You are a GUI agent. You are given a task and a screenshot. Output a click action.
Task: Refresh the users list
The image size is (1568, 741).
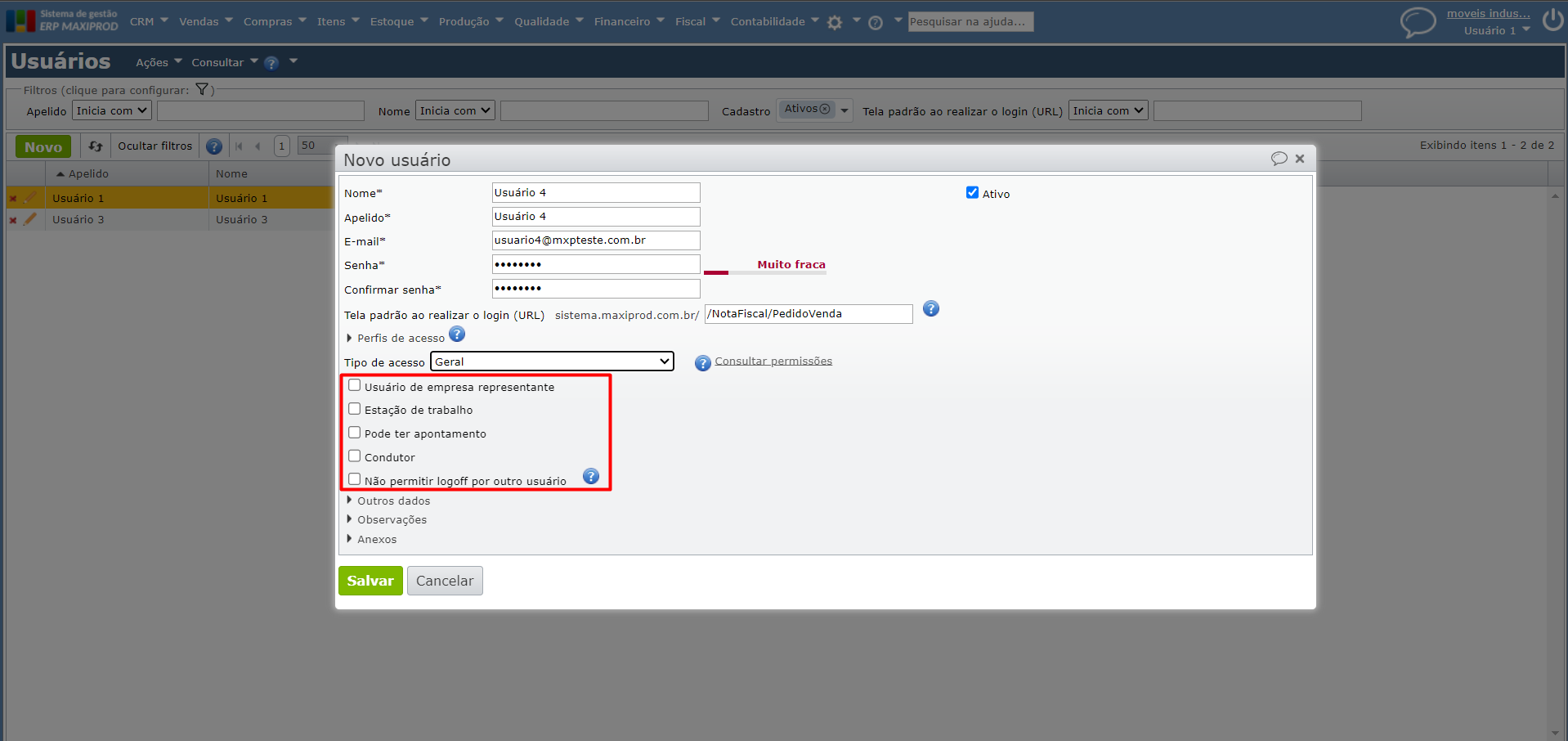(96, 146)
